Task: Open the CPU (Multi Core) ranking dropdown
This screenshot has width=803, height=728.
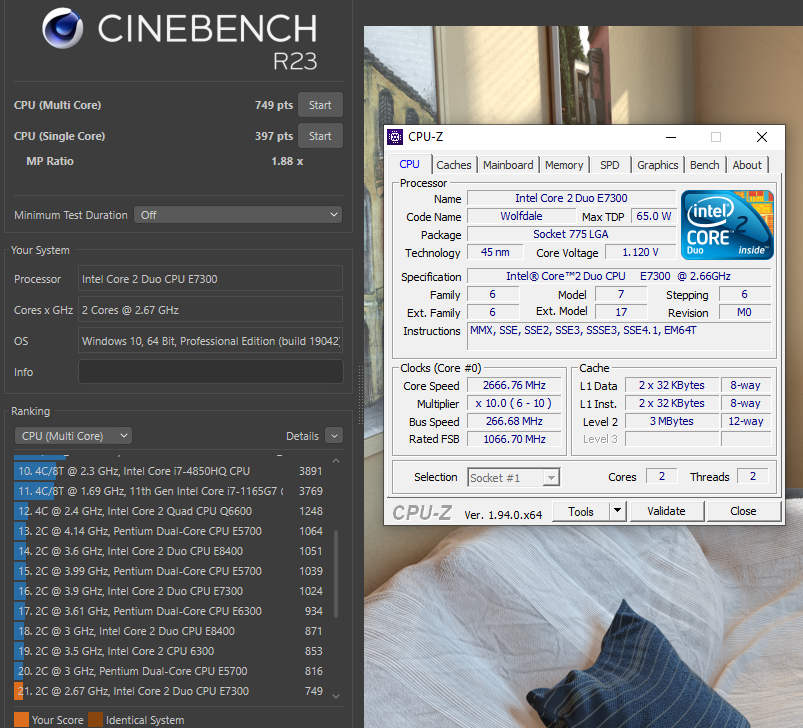Action: click(x=73, y=436)
